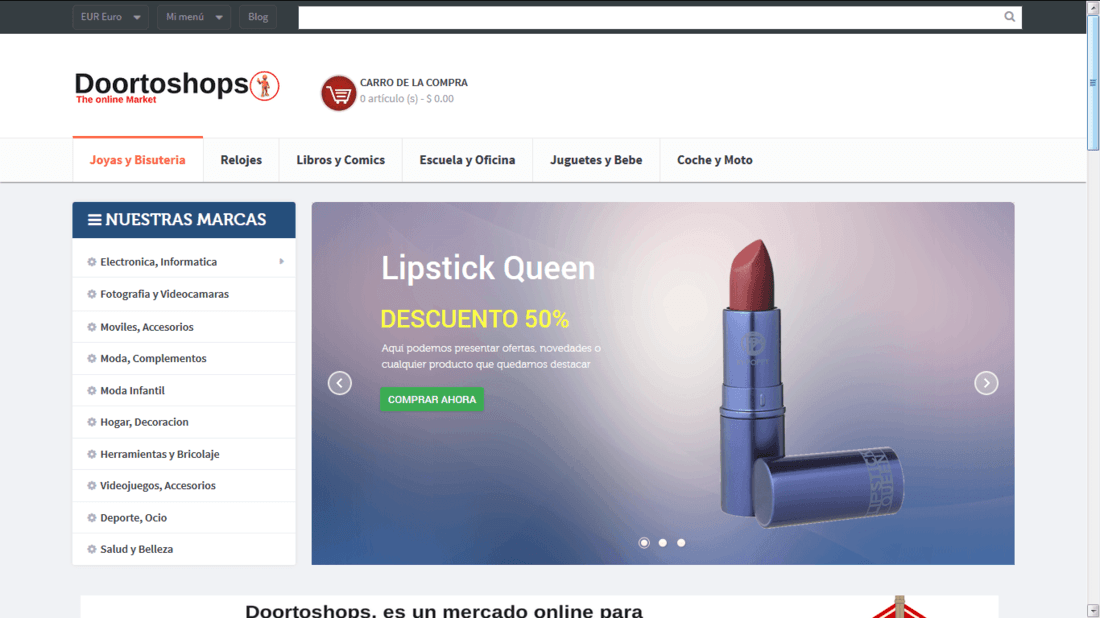Open the Joyas y Bisuteria tab
Viewport: 1100px width, 618px height.
click(138, 160)
